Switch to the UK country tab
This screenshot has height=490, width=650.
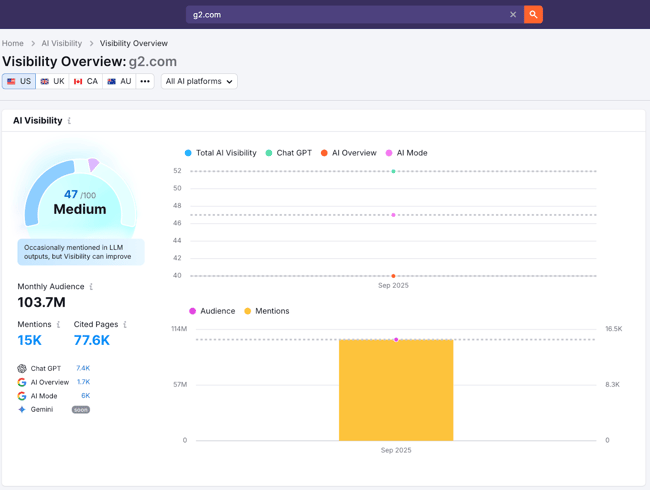52,81
